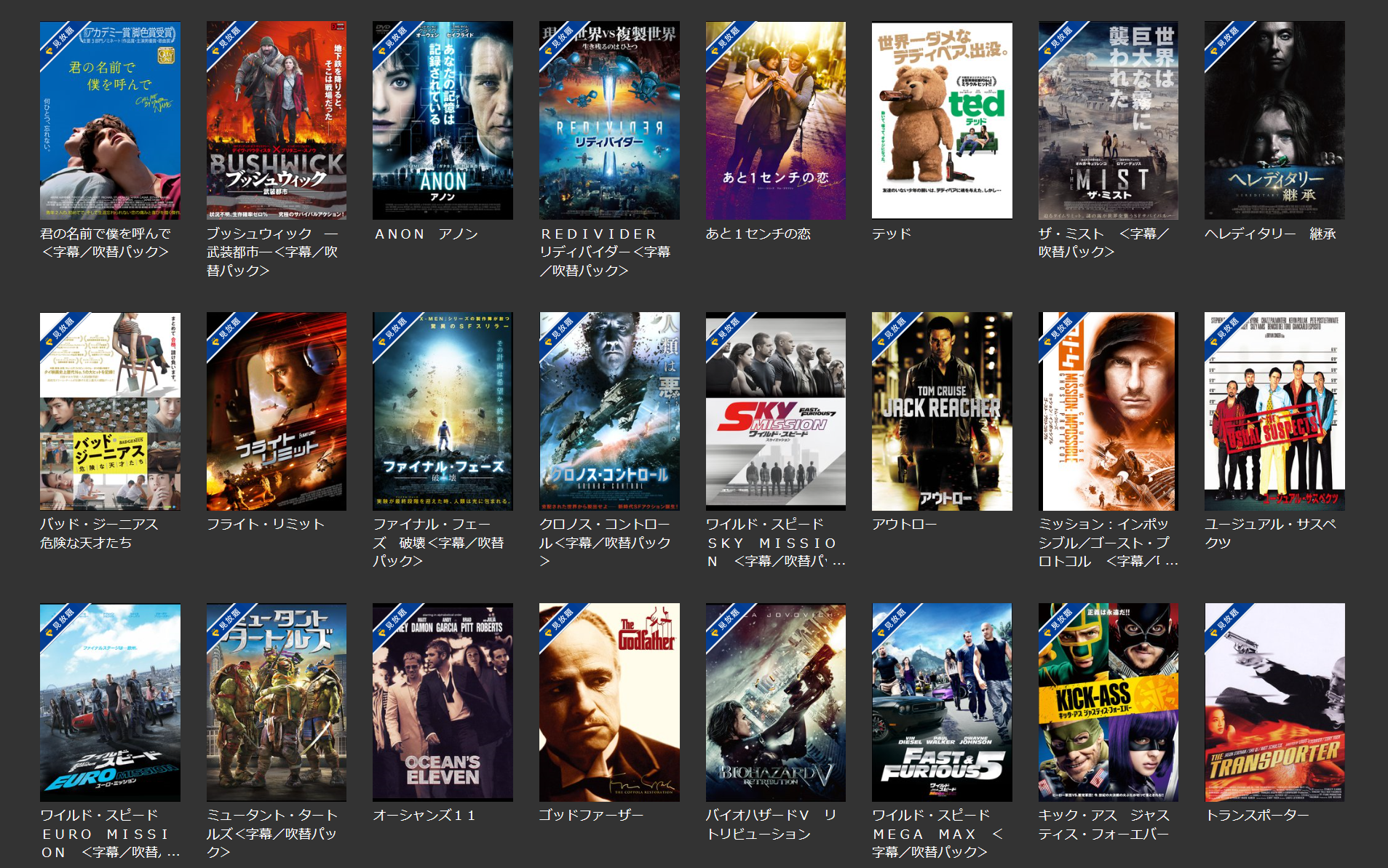The width and height of the screenshot is (1388, 868).
Task: Open the ファイナル・フェーズ poster
Action: pyautogui.click(x=443, y=411)
